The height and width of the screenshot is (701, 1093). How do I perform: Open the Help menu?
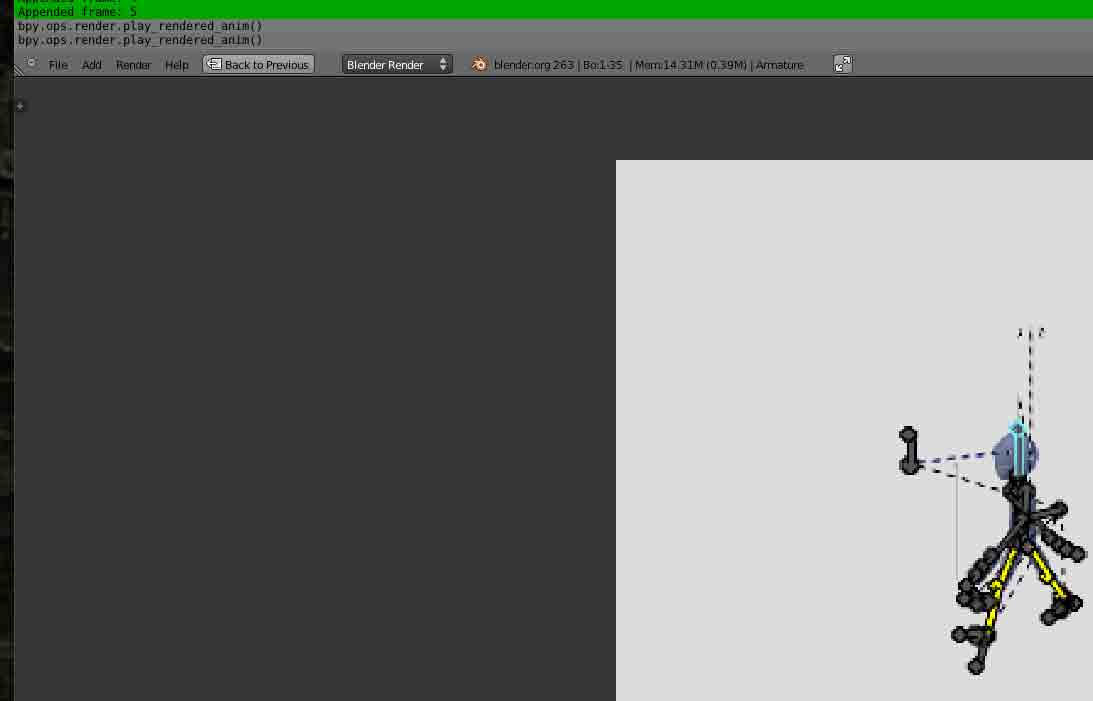(176, 65)
